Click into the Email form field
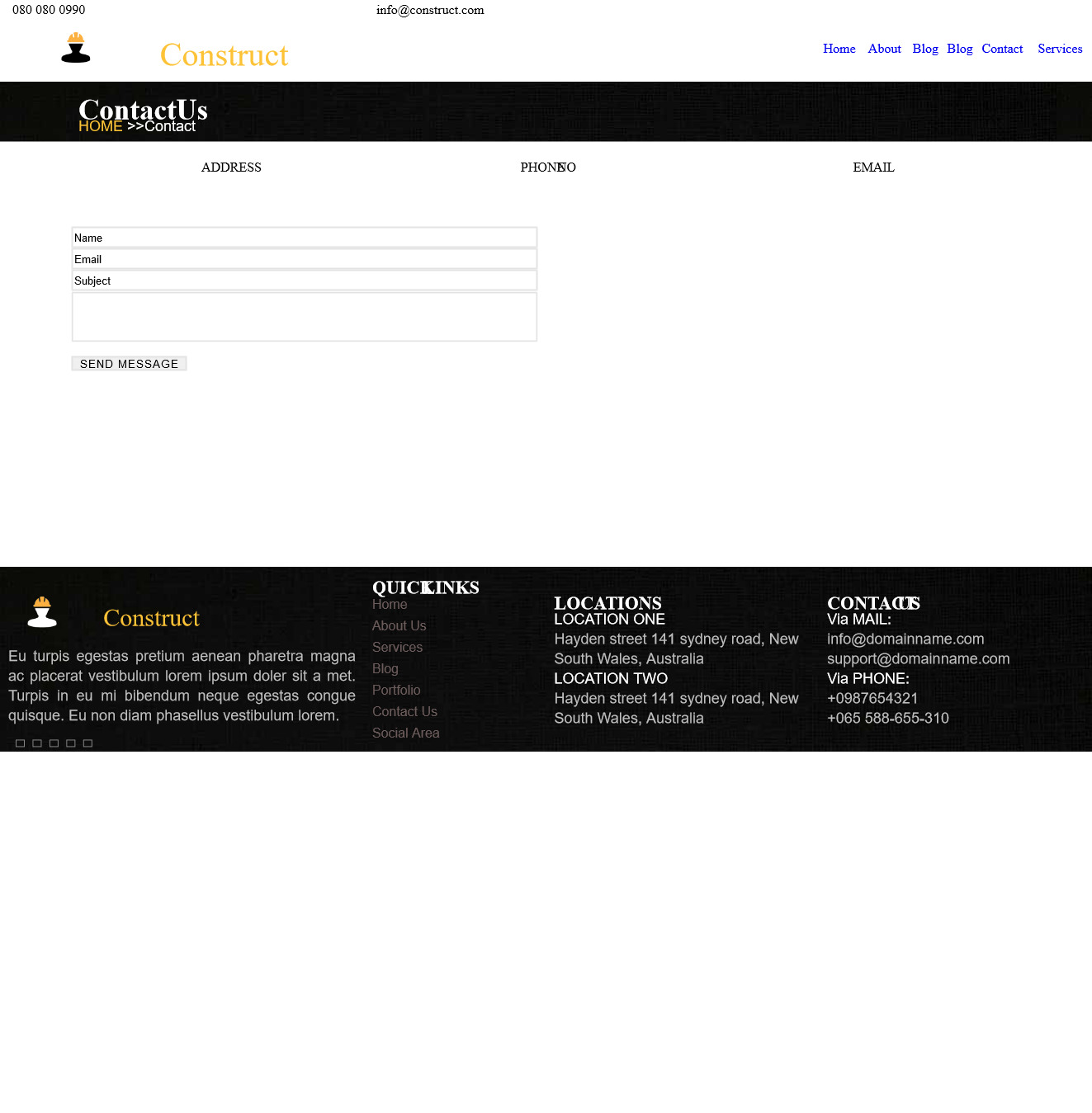Screen dimensions: 1092x1113 point(304,259)
